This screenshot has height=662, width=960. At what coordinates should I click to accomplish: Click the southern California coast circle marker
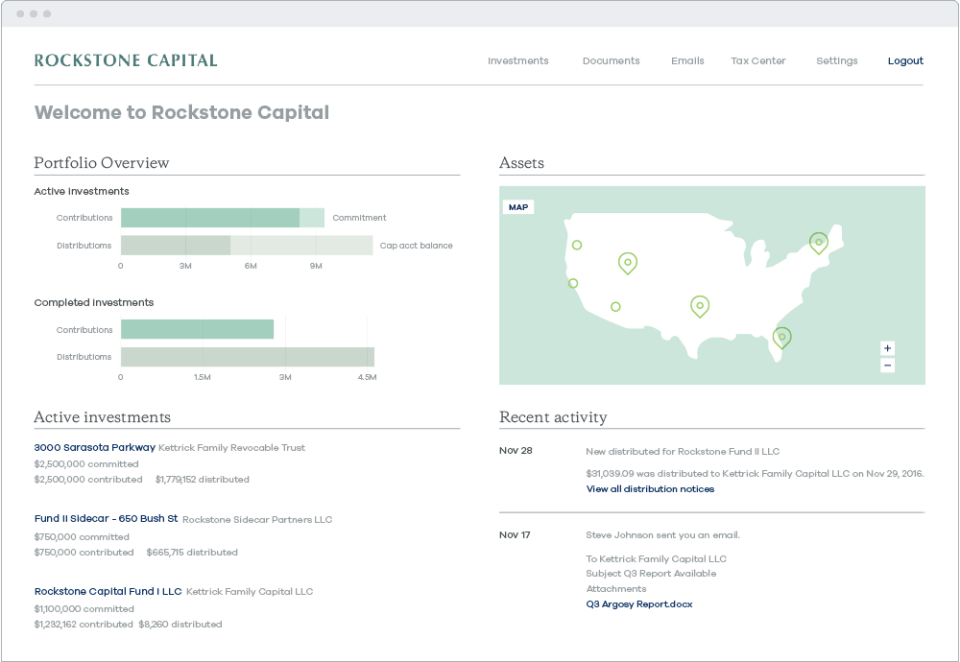[x=573, y=284]
